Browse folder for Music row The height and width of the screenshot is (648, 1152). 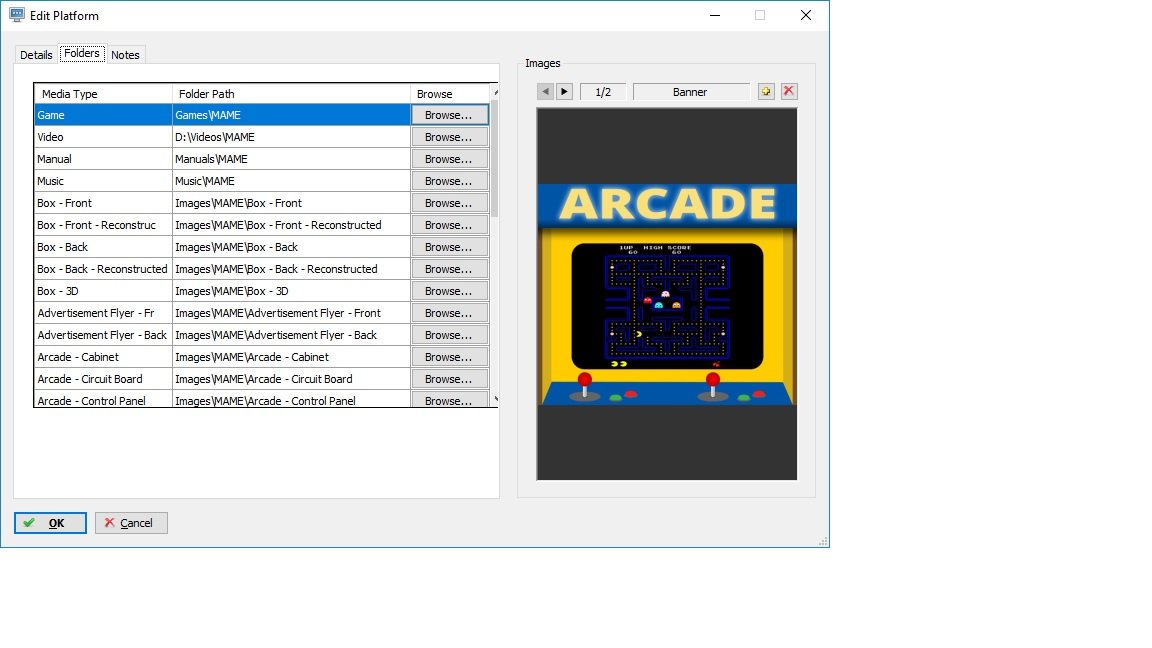(x=450, y=181)
